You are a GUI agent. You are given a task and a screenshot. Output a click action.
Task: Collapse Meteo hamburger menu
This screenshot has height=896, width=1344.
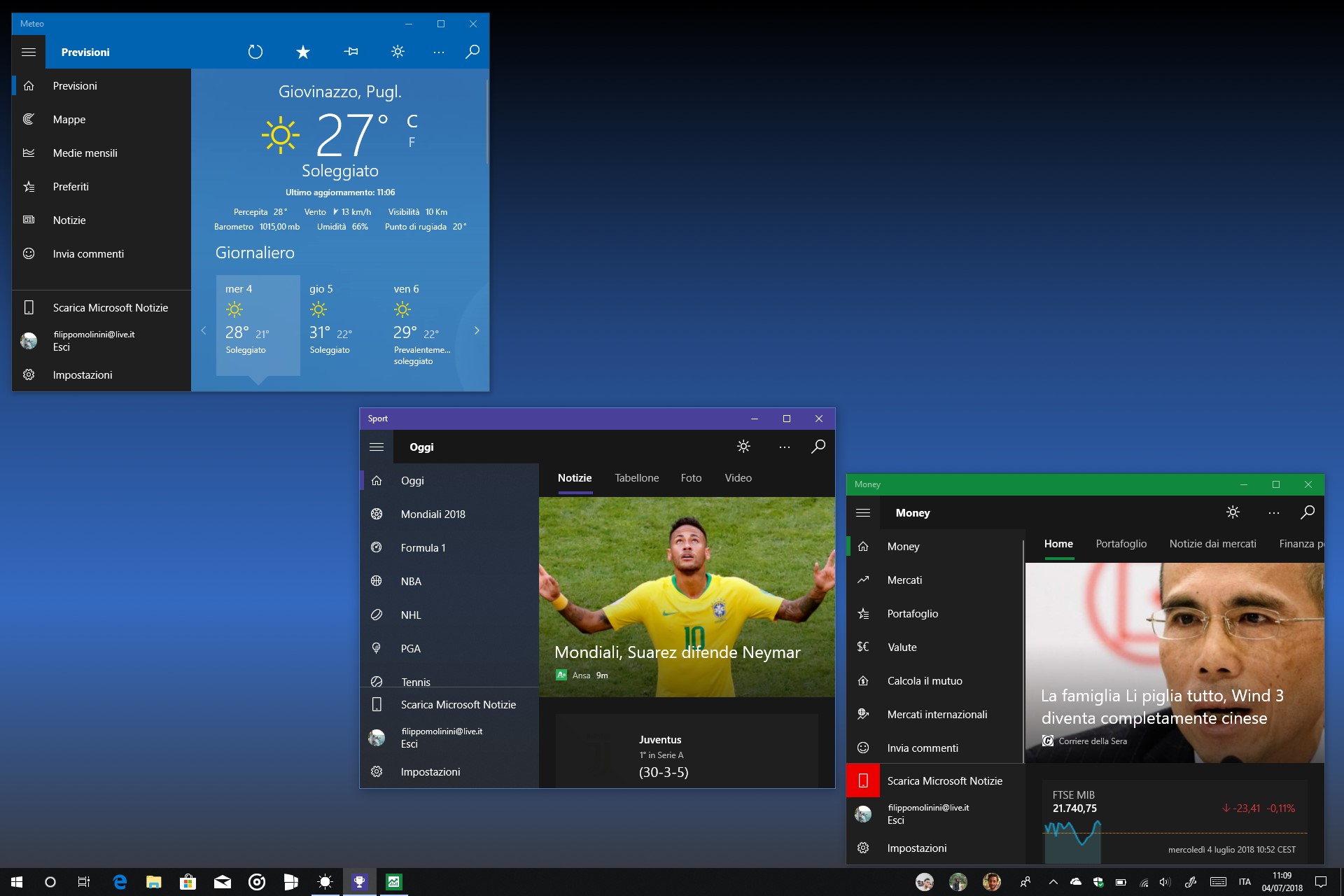(x=29, y=52)
